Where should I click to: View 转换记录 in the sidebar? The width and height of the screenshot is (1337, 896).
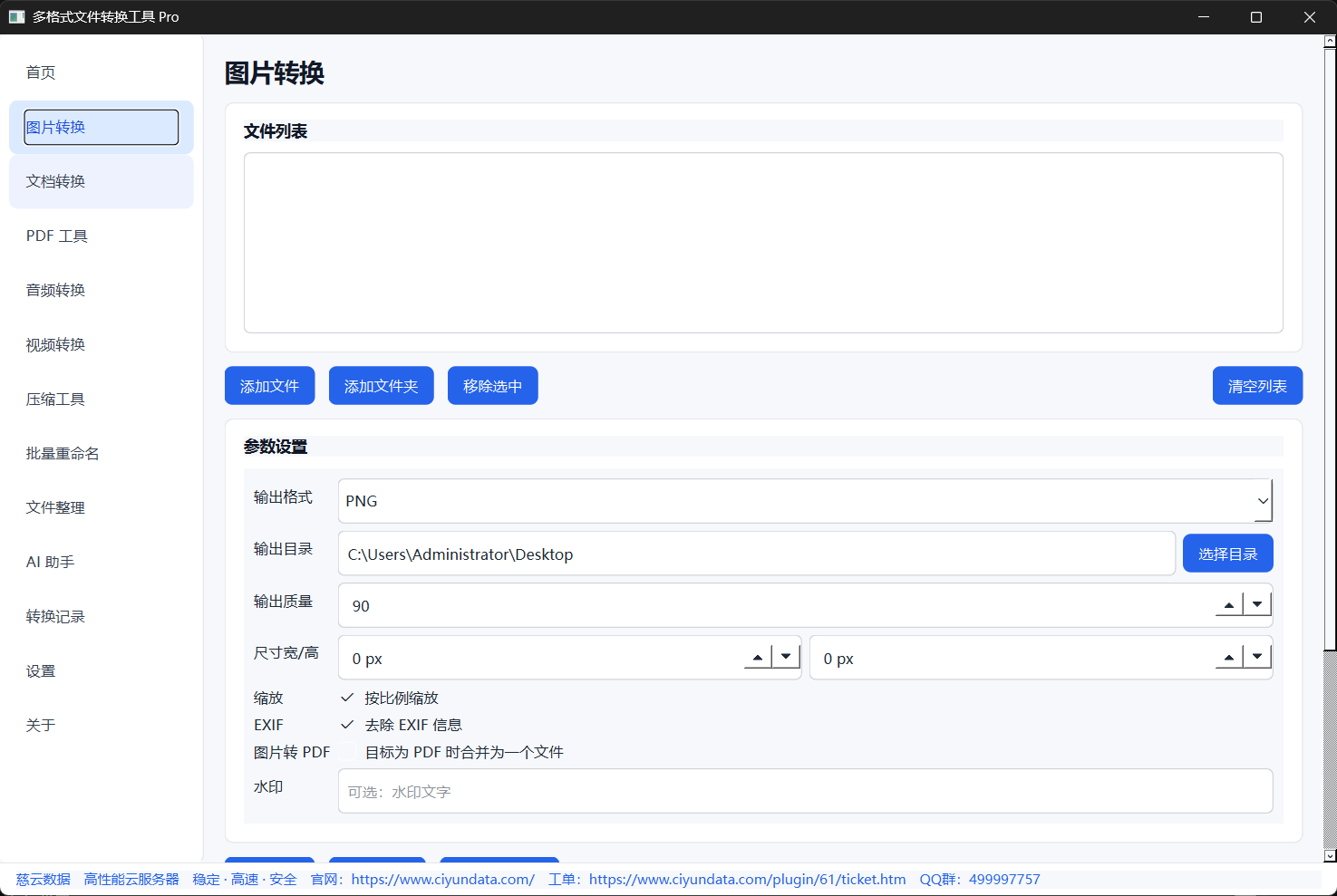pos(102,616)
